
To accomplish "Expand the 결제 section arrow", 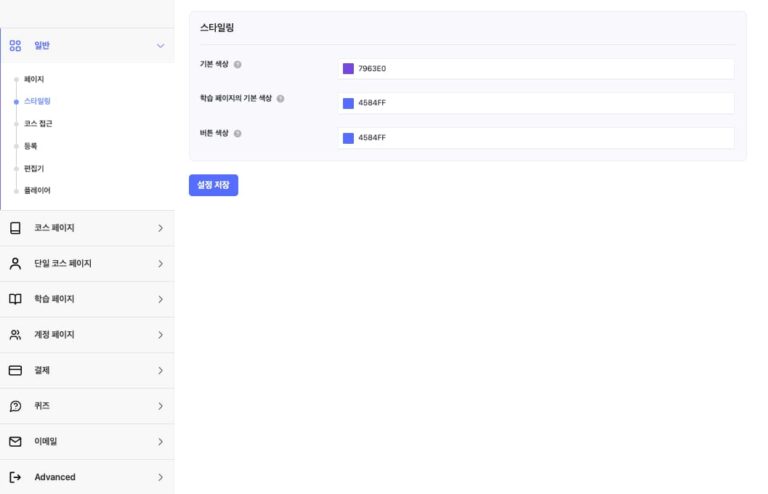I will coord(160,370).
